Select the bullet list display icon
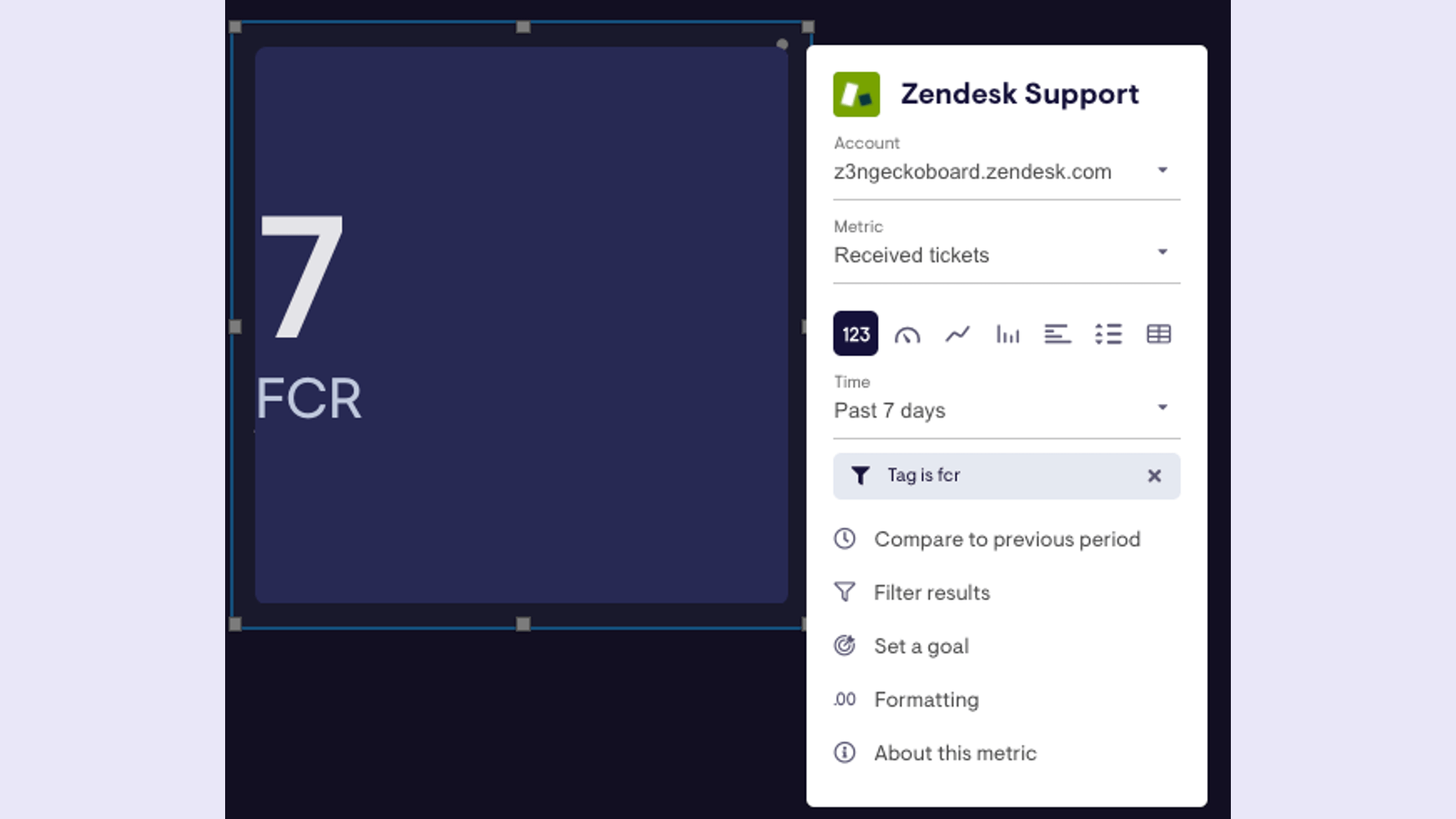This screenshot has width=1456, height=819. pyautogui.click(x=1107, y=334)
